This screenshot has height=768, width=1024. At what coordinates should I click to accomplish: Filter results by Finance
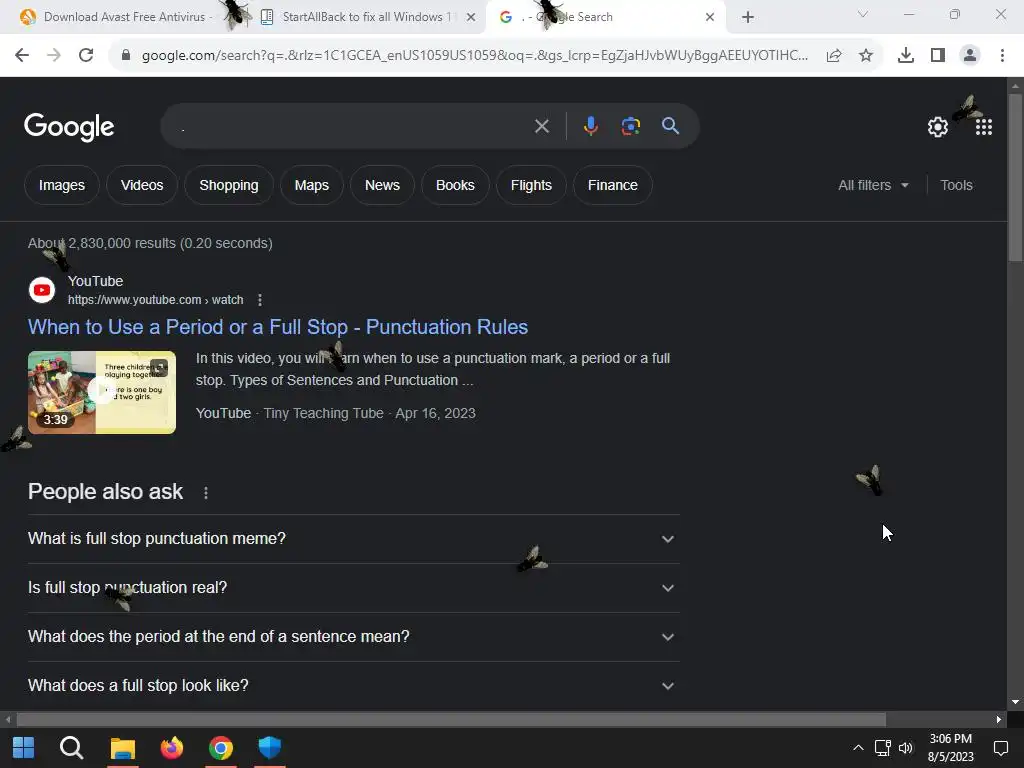[x=613, y=185]
